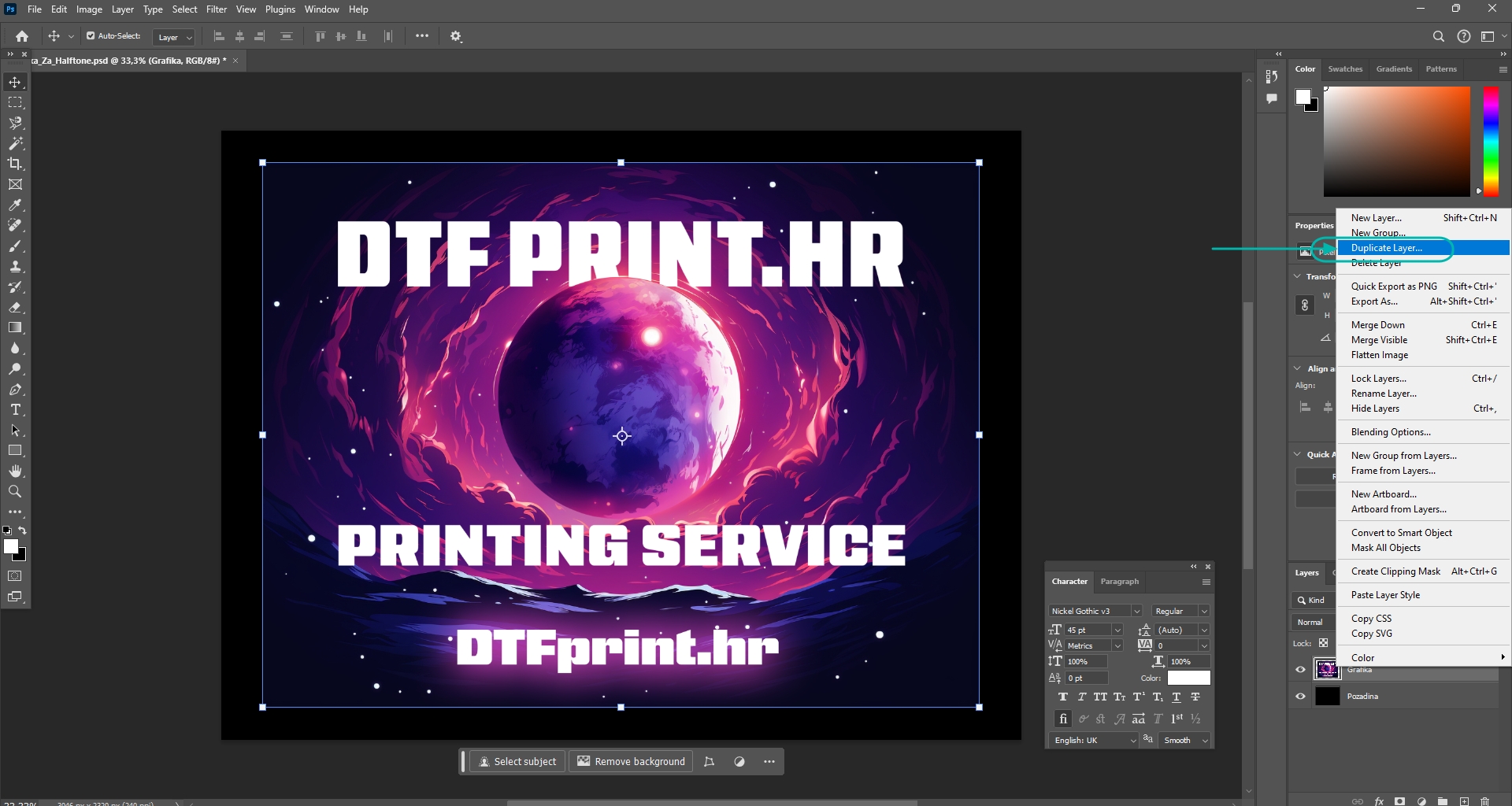
Task: Choose Convert to Smart Object
Action: (1424, 533)
